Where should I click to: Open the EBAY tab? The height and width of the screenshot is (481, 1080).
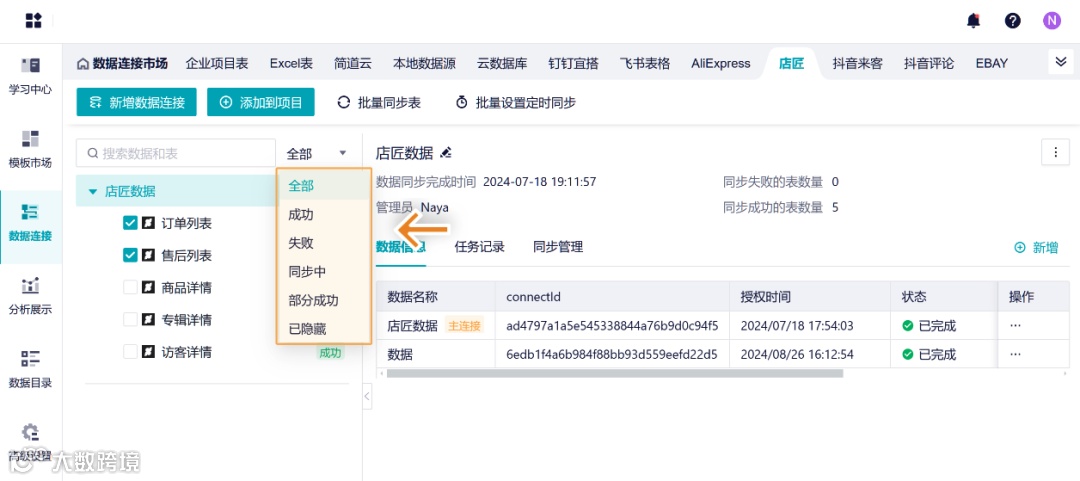point(991,63)
